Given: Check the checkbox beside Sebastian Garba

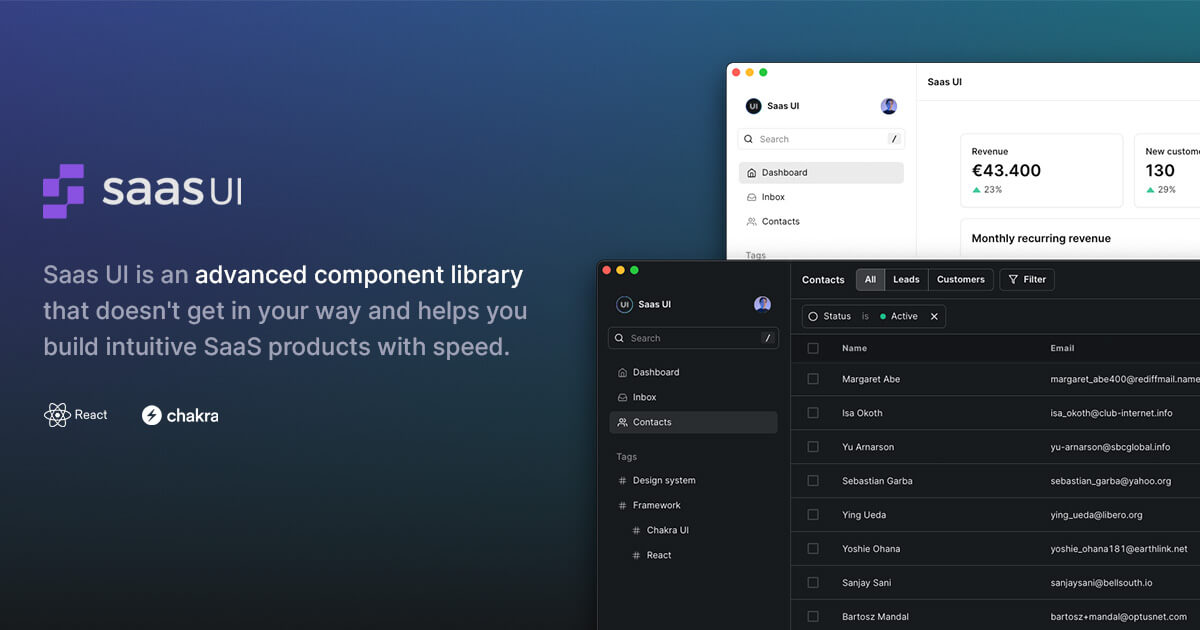Looking at the screenshot, I should click(x=812, y=481).
